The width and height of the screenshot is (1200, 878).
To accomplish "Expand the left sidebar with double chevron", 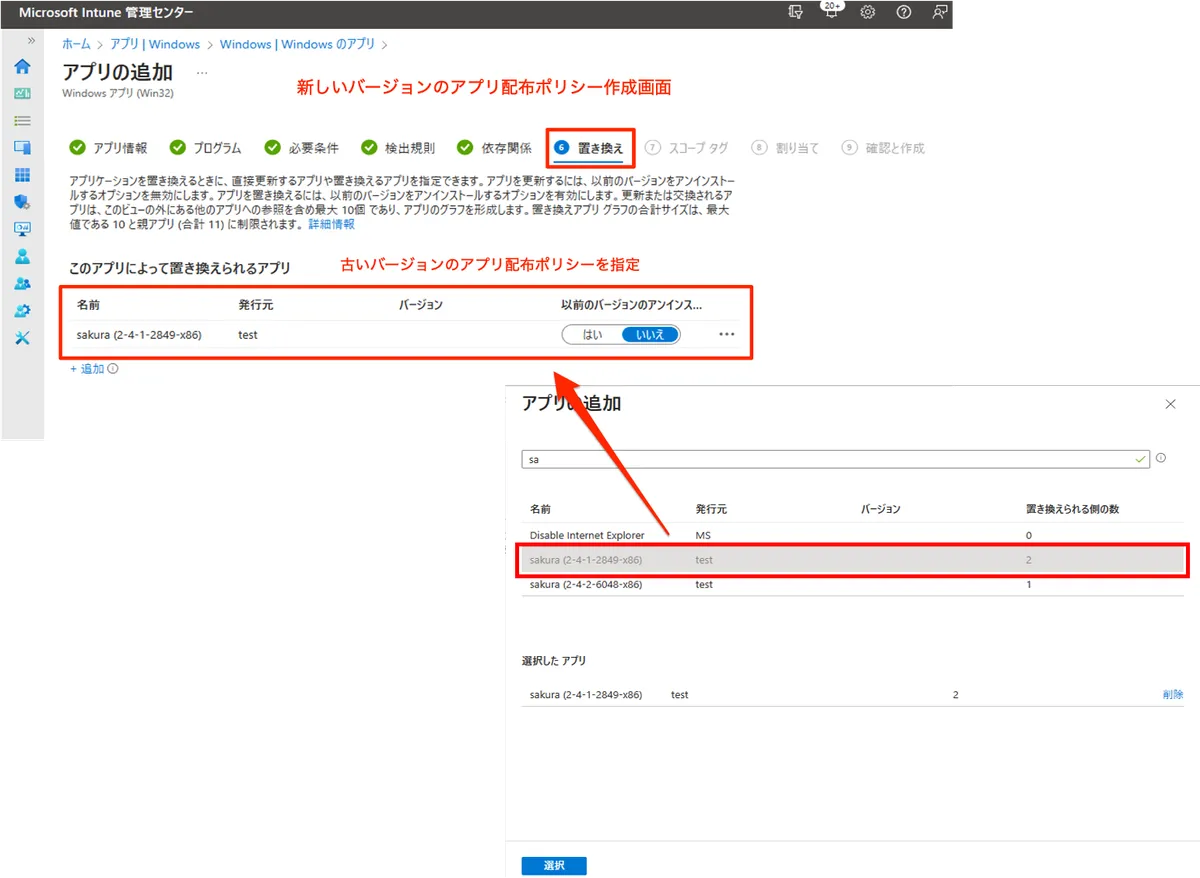I will [x=31, y=41].
